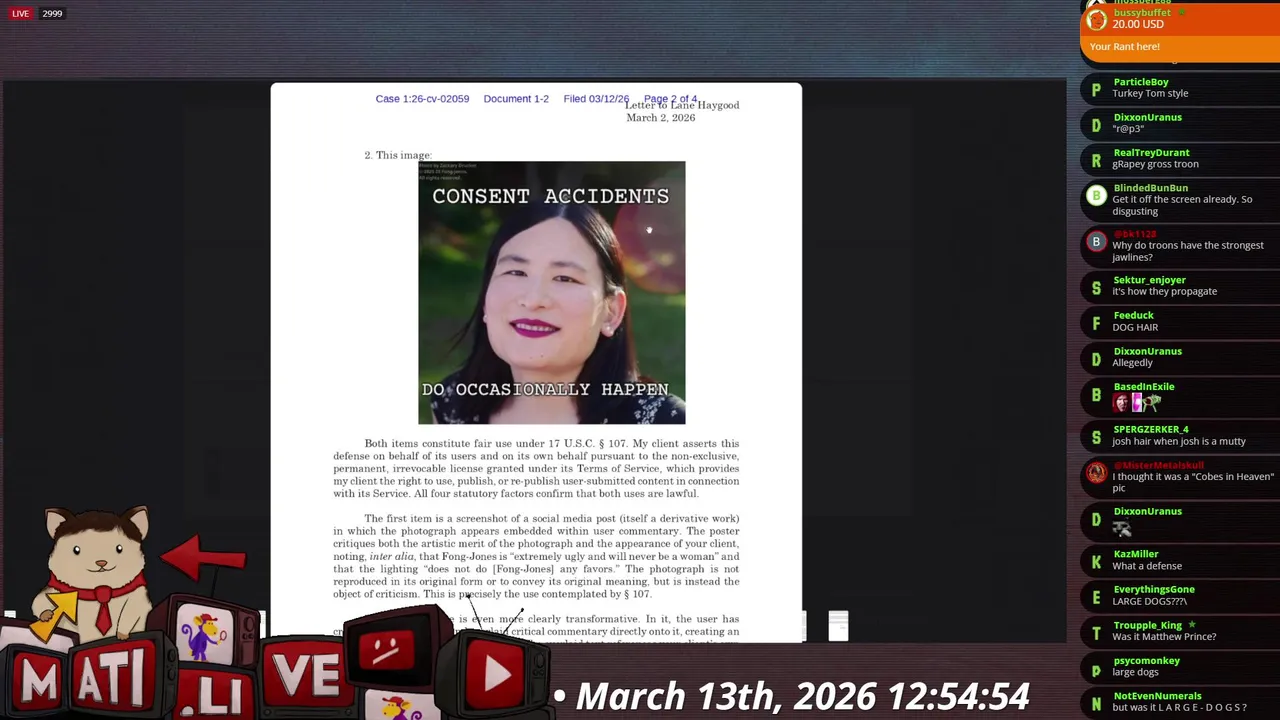Click the username EverythingsGone
The height and width of the screenshot is (720, 1280).
[x=1154, y=589]
